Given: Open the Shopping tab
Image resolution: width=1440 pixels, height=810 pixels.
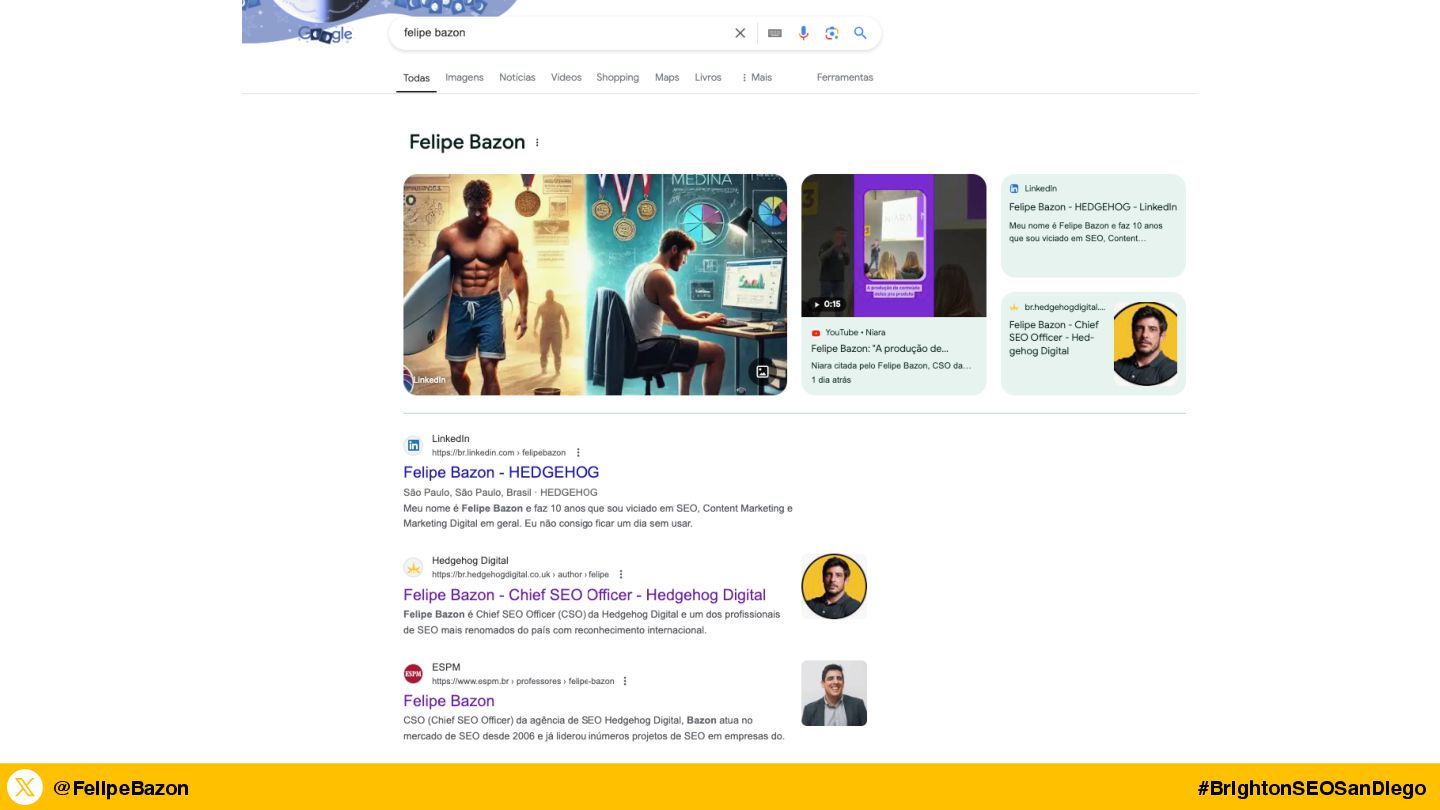Looking at the screenshot, I should pos(618,78).
